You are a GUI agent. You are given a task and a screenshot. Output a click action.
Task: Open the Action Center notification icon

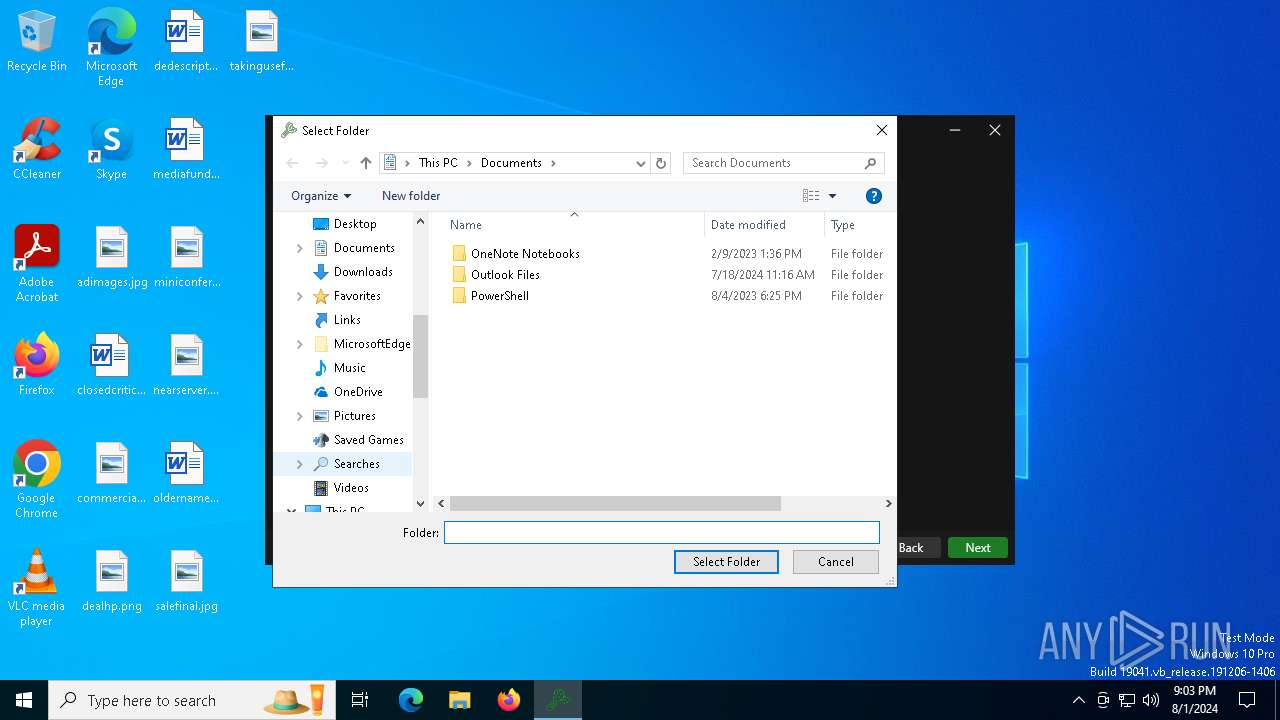pyautogui.click(x=1247, y=700)
